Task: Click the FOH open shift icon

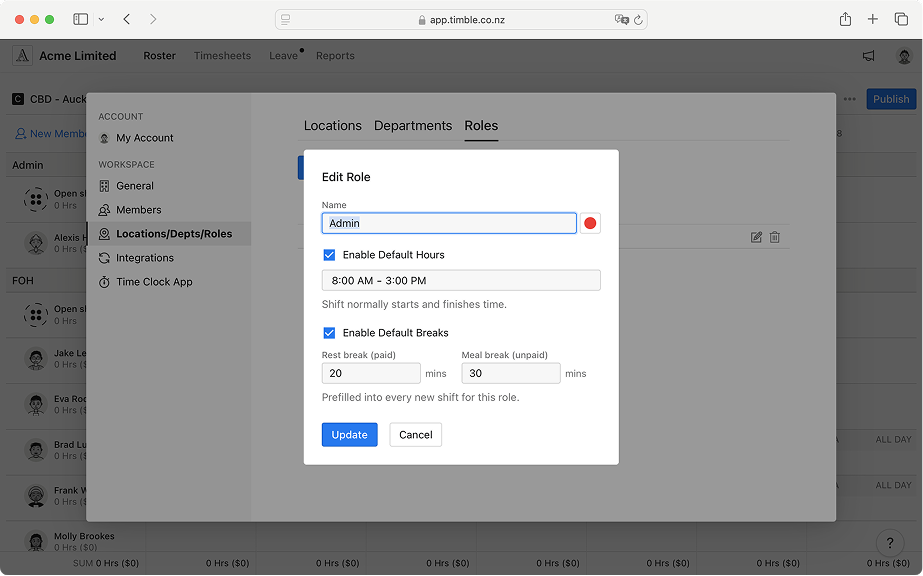Action: click(x=36, y=315)
